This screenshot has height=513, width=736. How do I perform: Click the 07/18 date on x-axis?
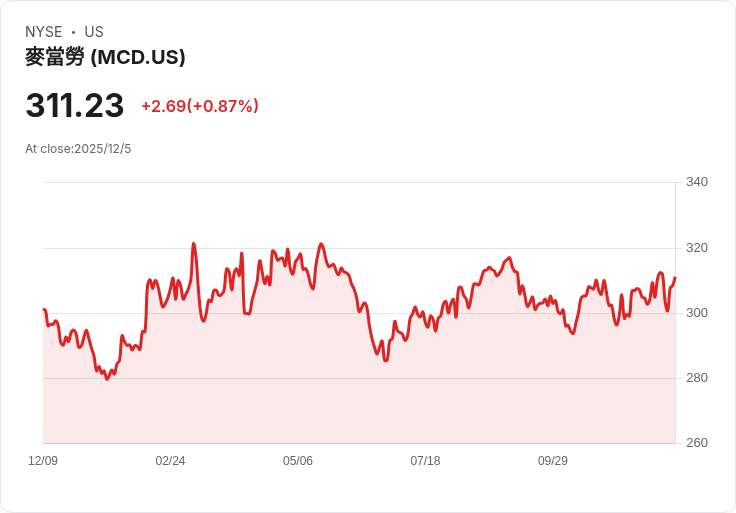425,460
